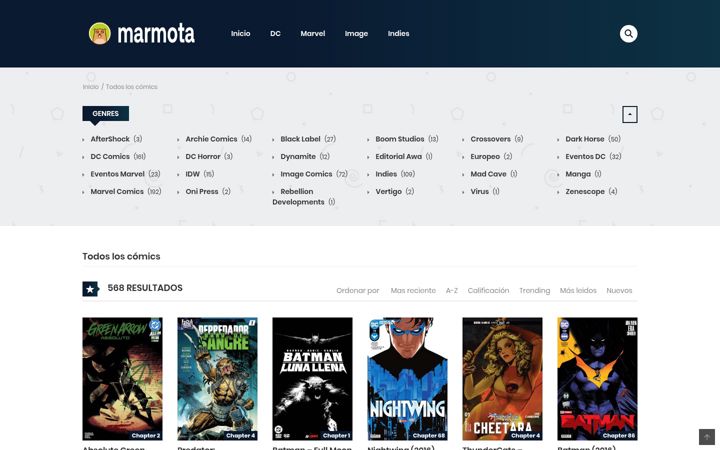The image size is (720, 450).
Task: Sort results by Trending
Action: coord(534,290)
